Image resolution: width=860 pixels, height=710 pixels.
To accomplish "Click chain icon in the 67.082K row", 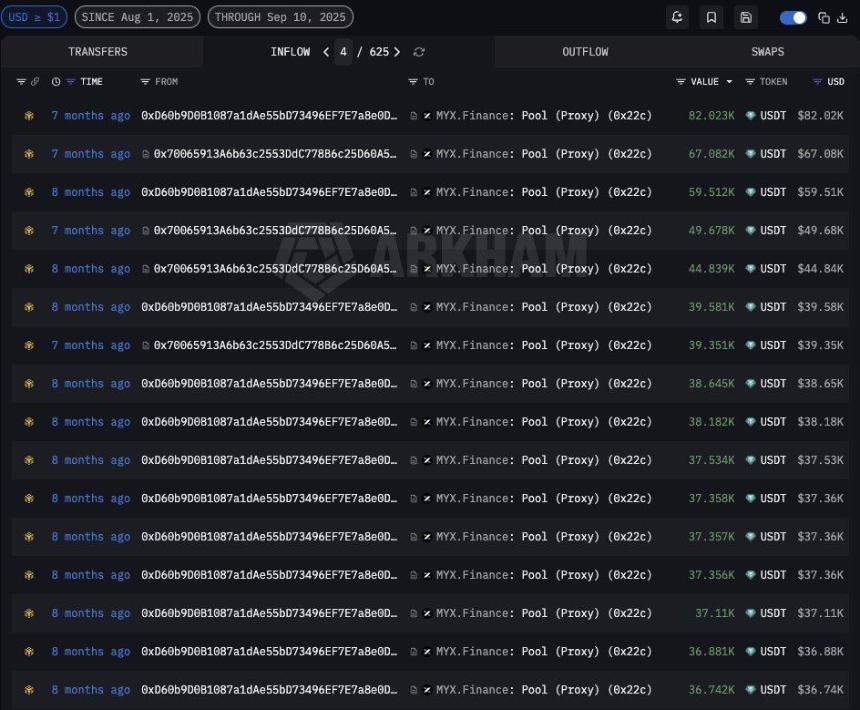I will (29, 154).
